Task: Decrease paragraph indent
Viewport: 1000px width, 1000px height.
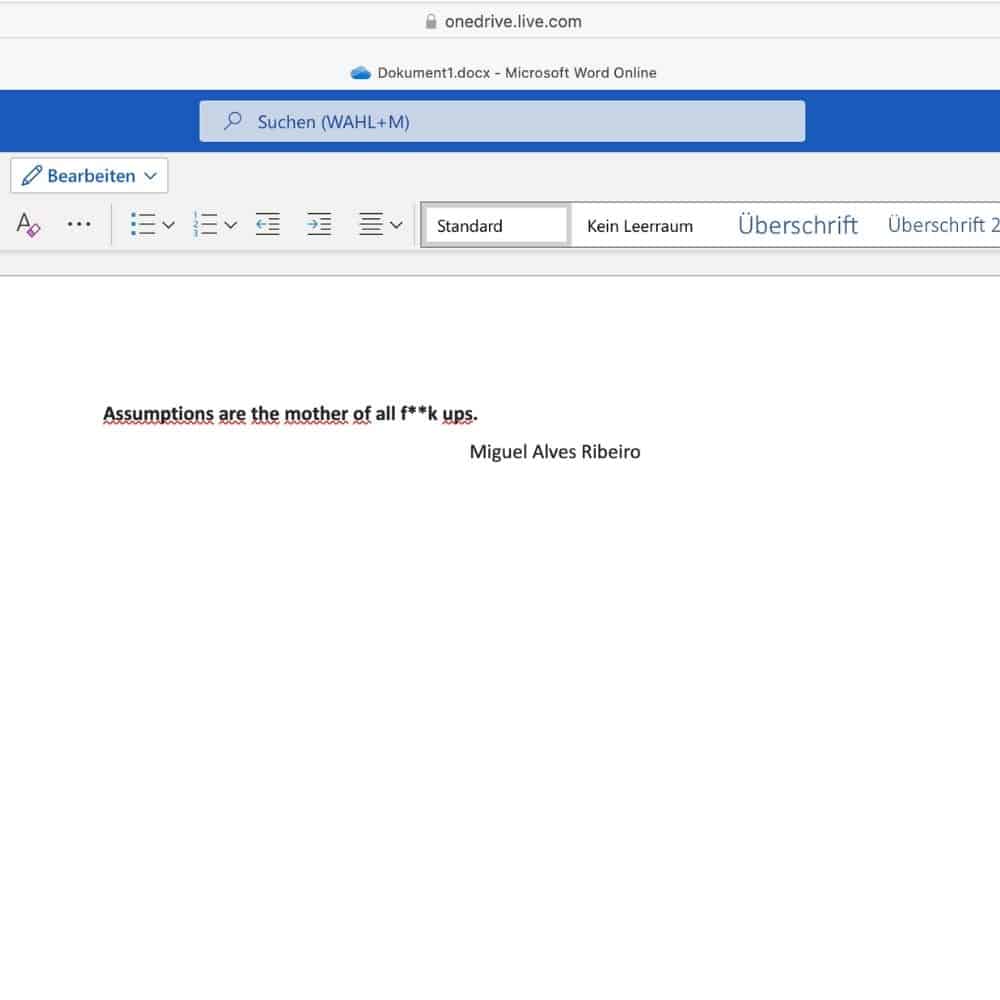Action: click(268, 224)
